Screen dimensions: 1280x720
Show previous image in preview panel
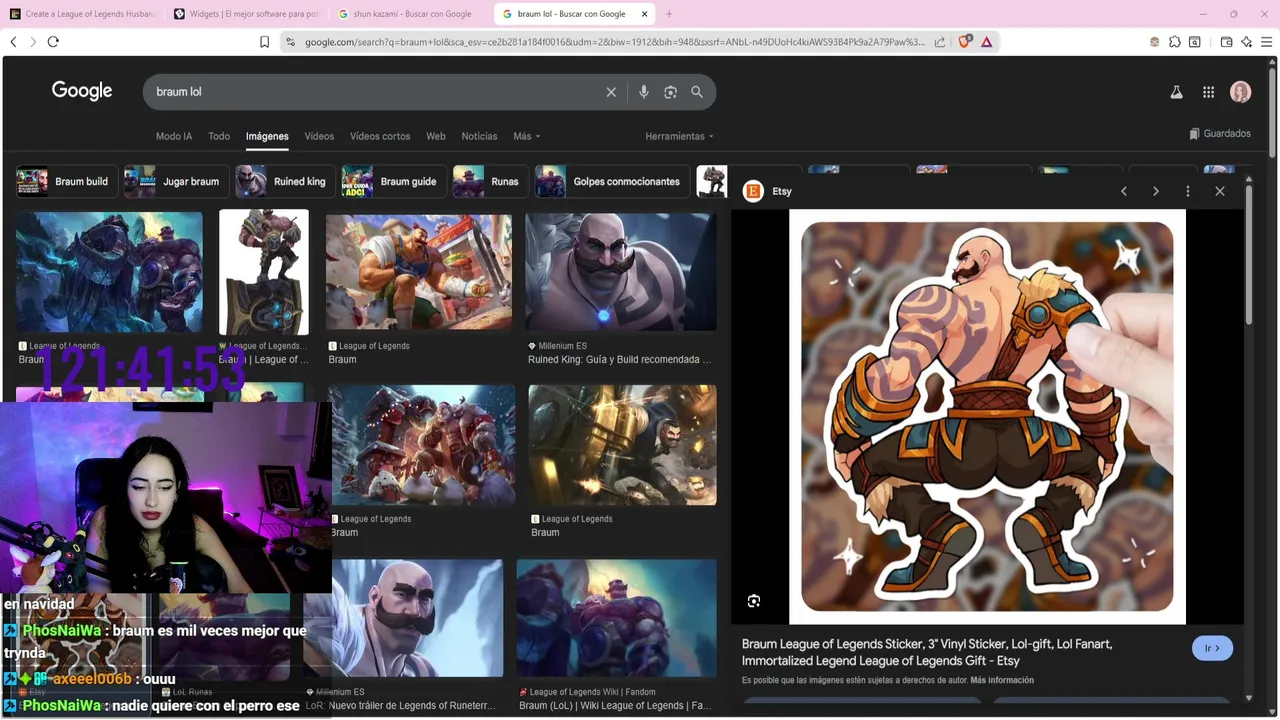pos(1124,191)
